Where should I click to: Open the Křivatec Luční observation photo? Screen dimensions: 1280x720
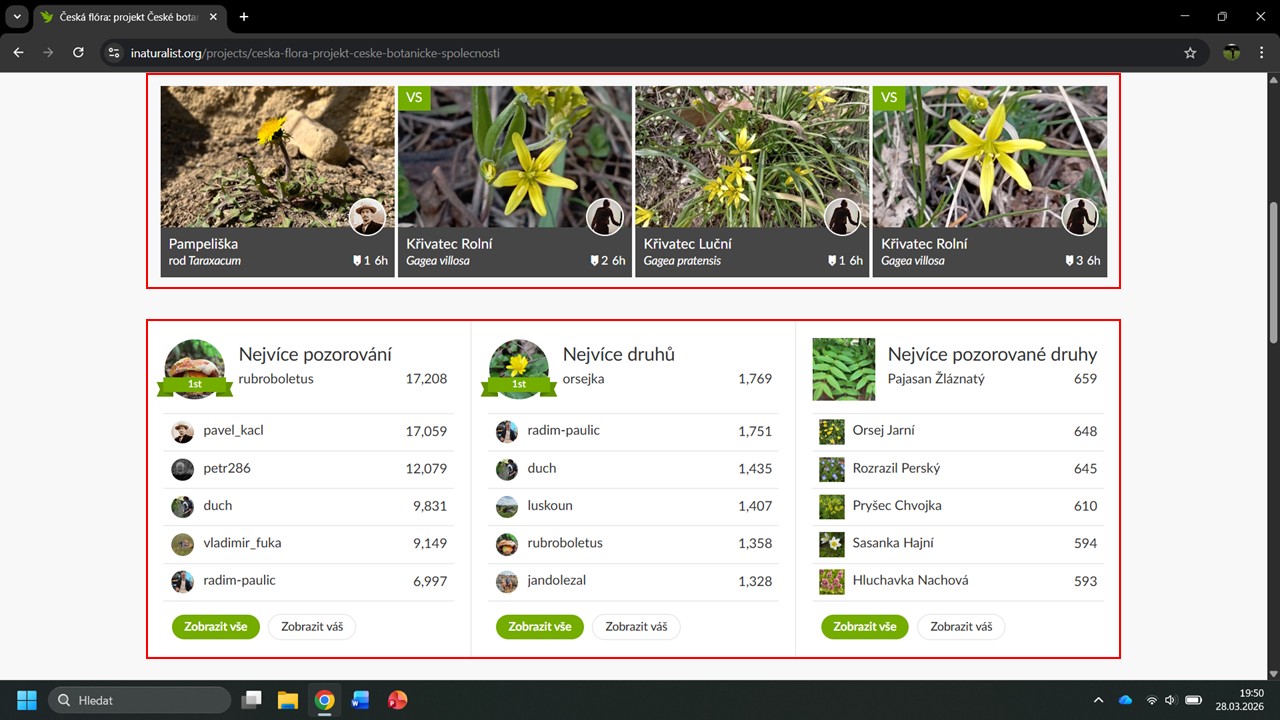click(x=751, y=156)
